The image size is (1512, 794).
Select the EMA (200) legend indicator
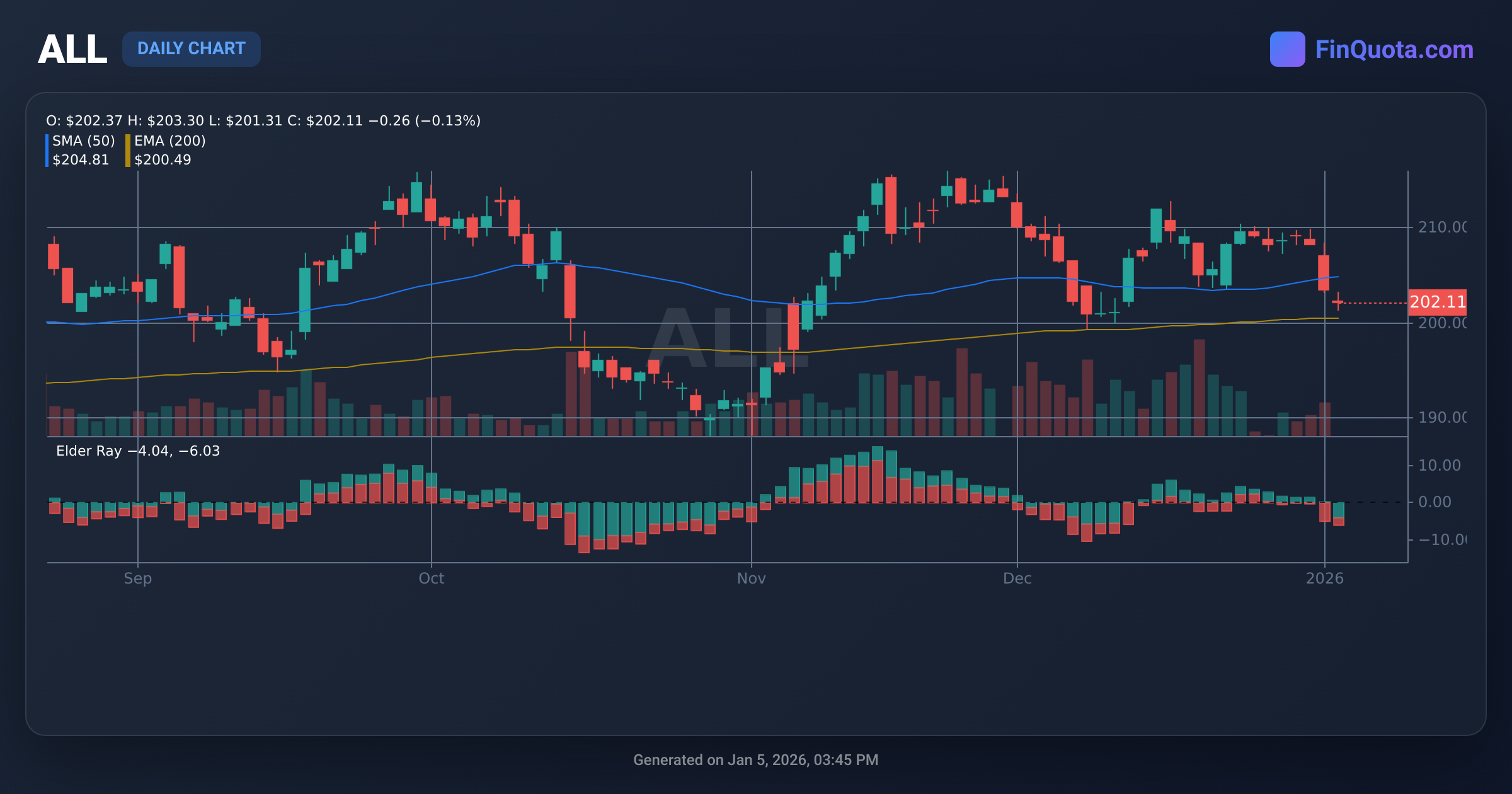pyautogui.click(x=170, y=142)
